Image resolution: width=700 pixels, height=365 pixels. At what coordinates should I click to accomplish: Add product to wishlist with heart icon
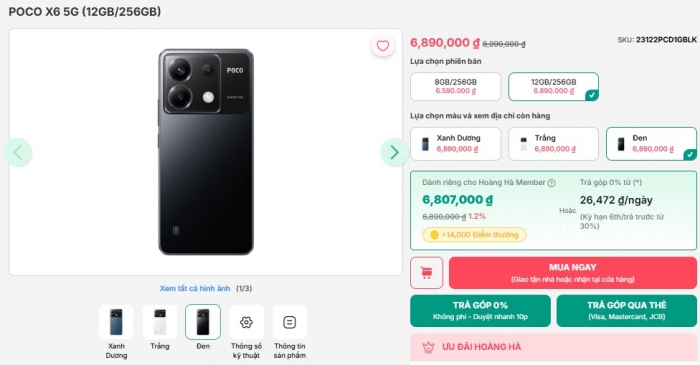coord(383,46)
